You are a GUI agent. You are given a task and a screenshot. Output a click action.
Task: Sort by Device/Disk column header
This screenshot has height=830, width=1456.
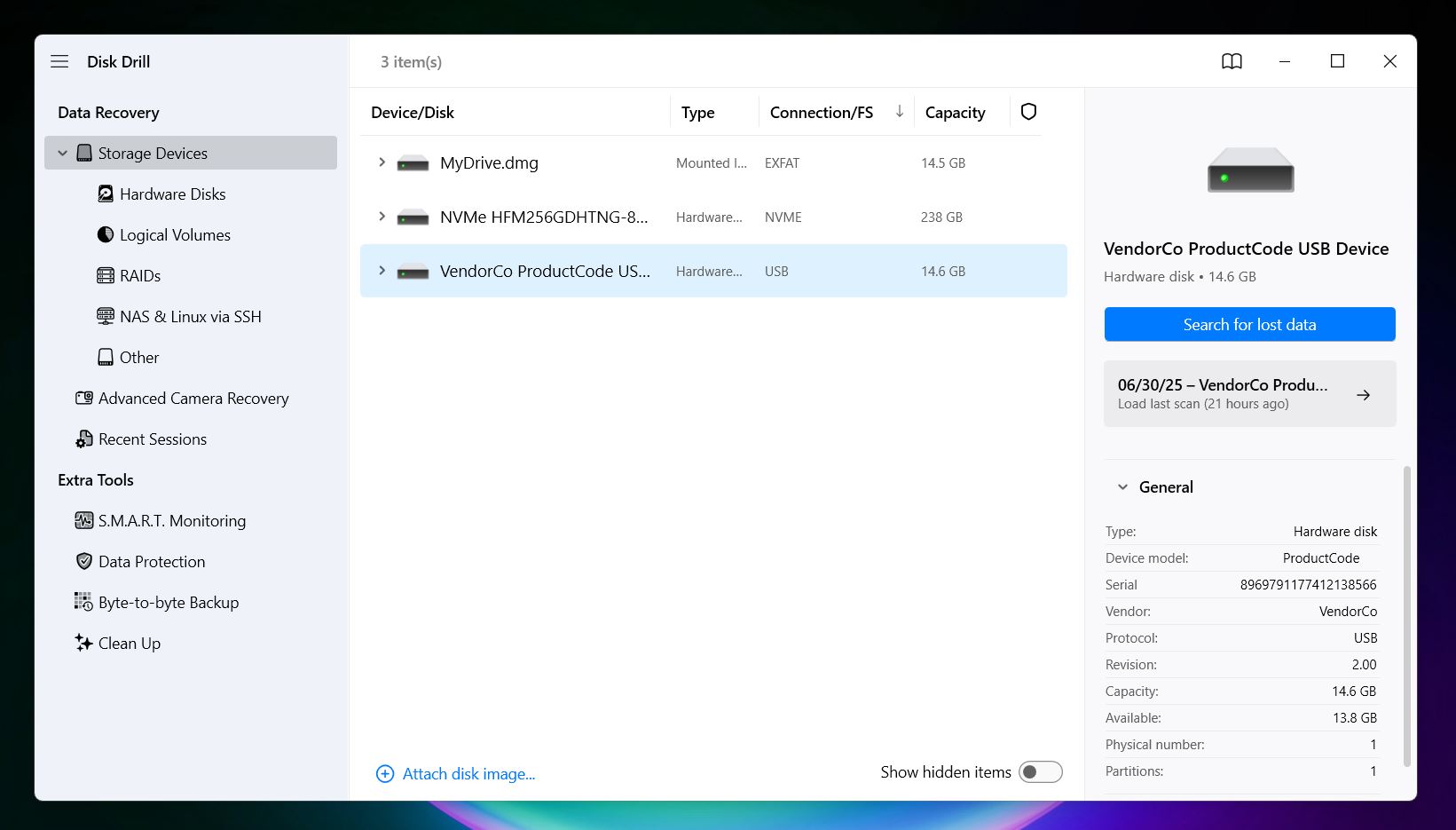(413, 112)
